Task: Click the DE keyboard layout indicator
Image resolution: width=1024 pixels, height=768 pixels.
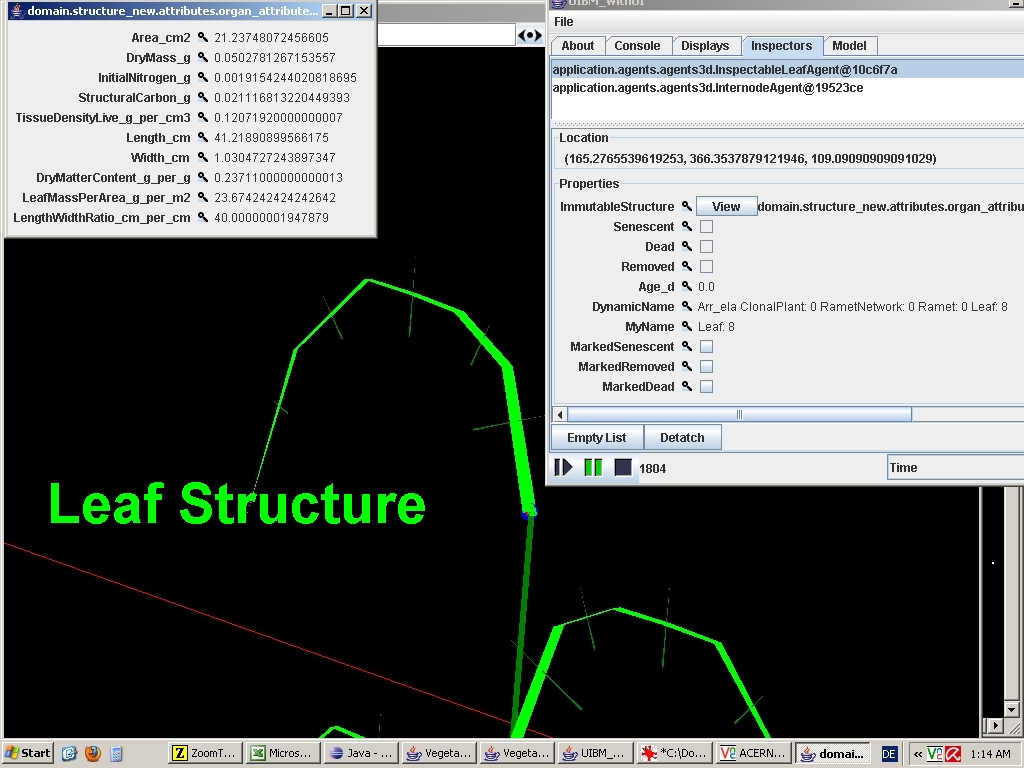Action: 888,752
